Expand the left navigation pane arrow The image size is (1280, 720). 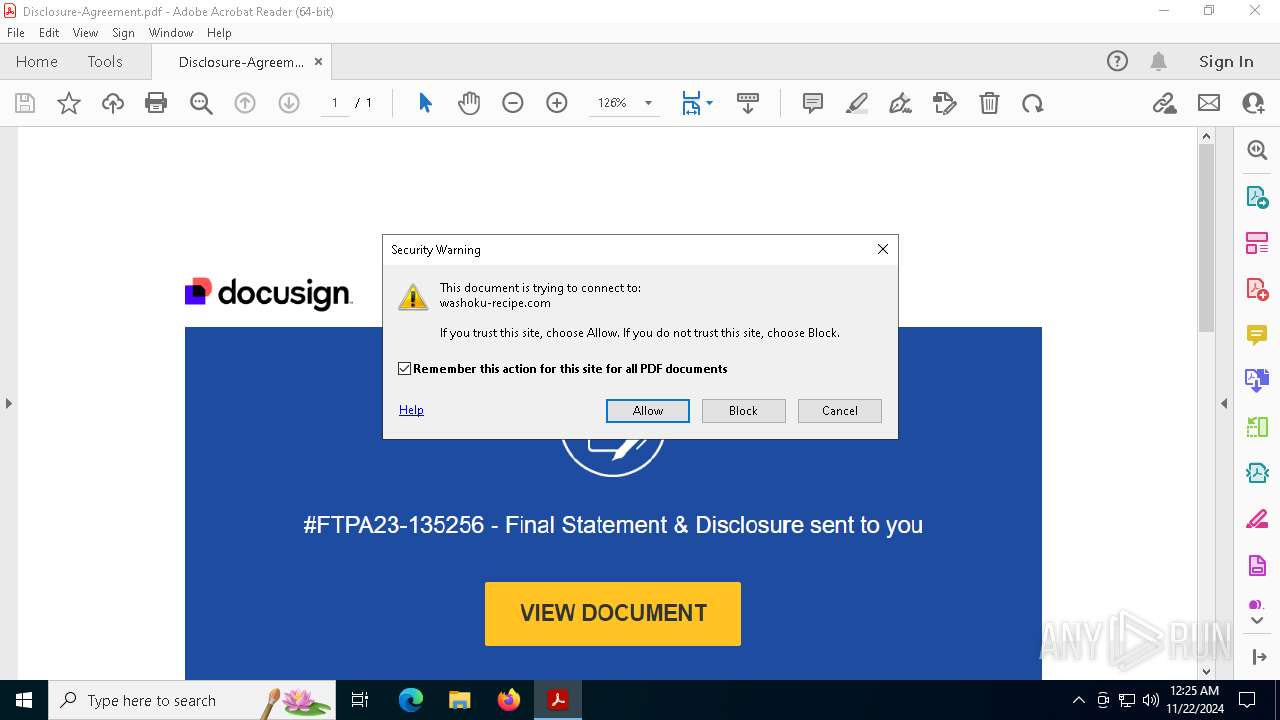pyautogui.click(x=8, y=403)
